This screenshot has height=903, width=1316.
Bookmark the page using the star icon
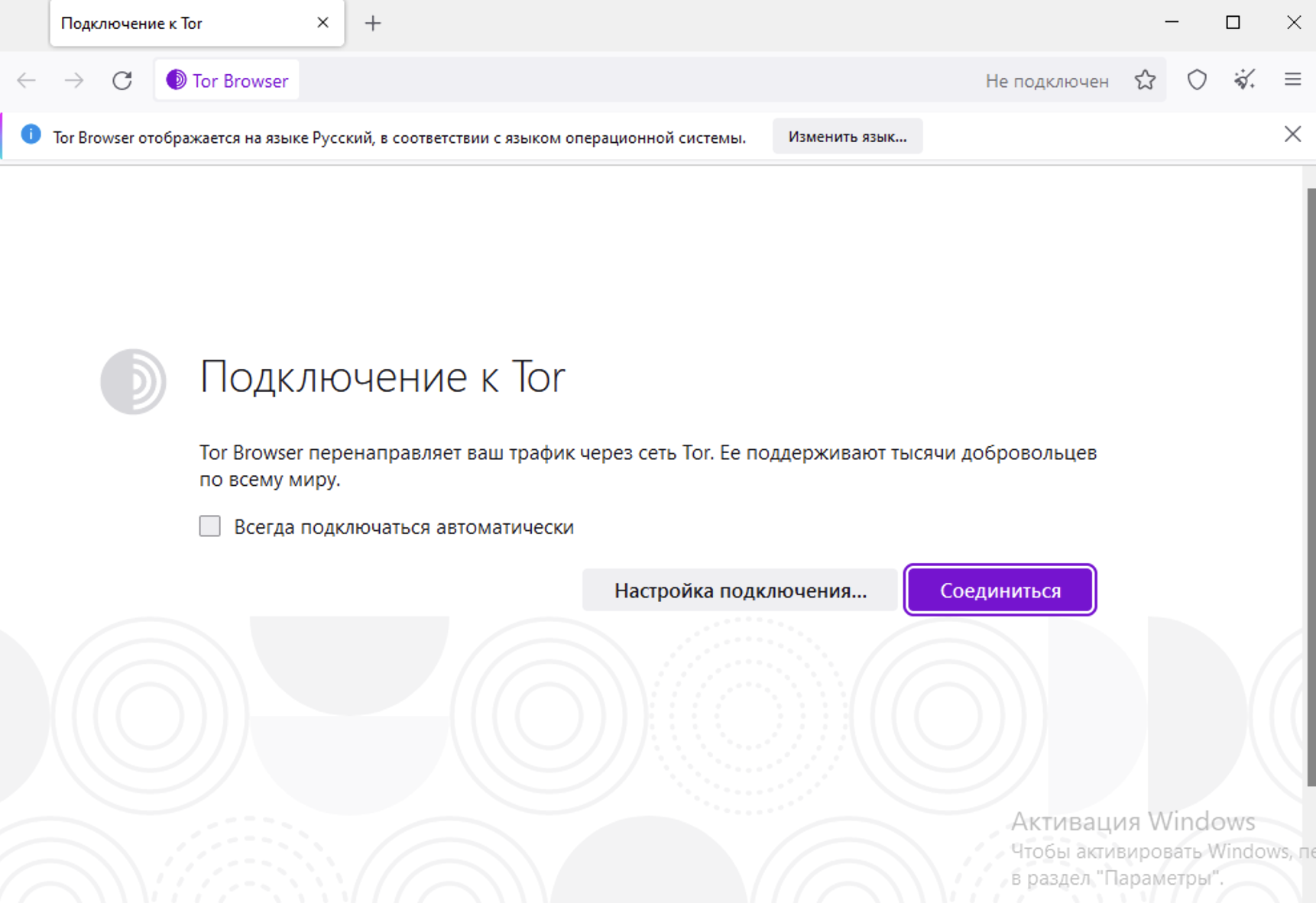click(x=1145, y=79)
